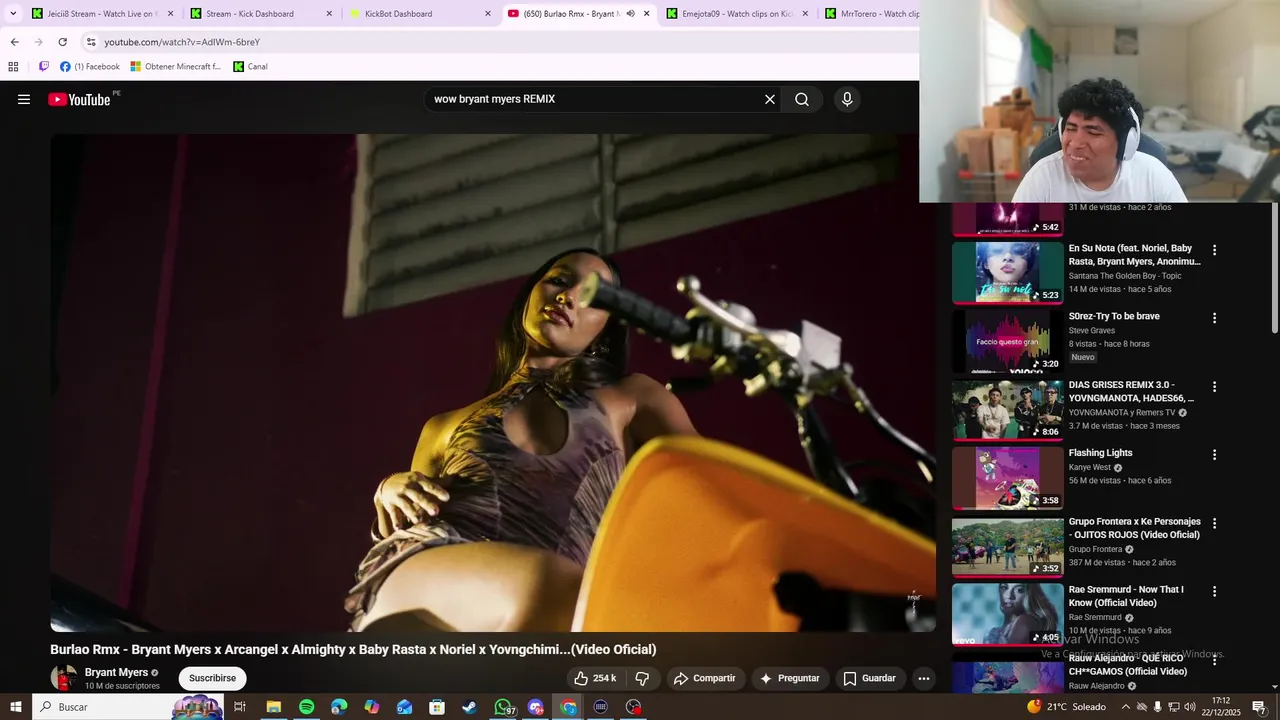Click the address bar URL
The image size is (1280, 720).
click(182, 42)
